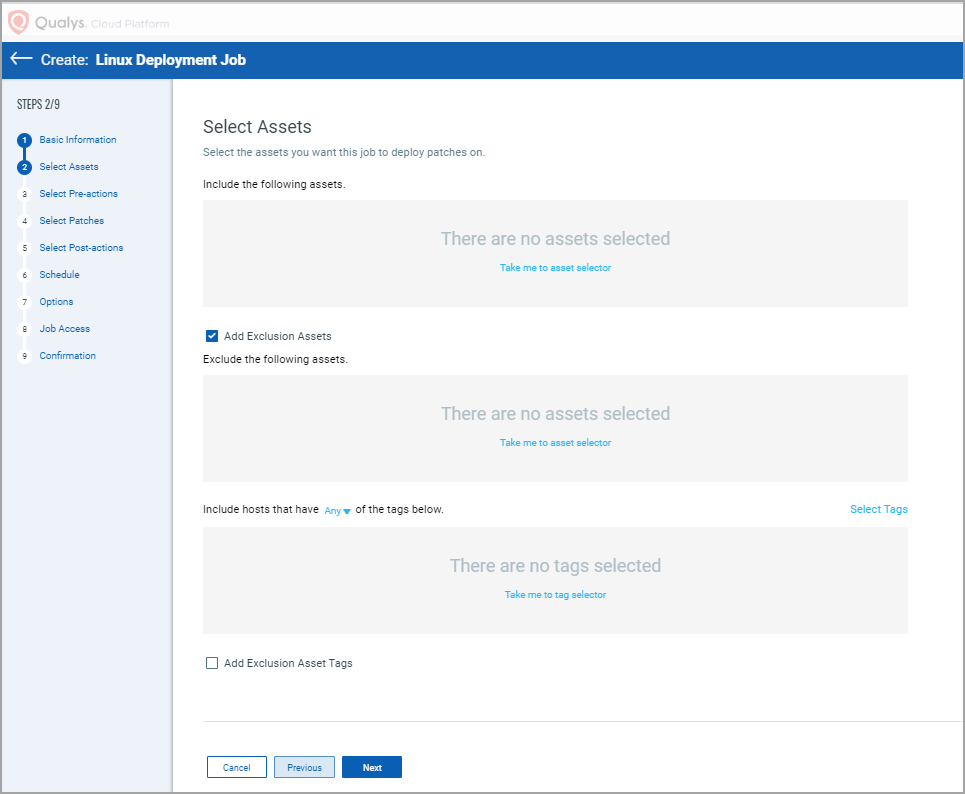Click the Select Tags link
965x794 pixels.
point(878,509)
